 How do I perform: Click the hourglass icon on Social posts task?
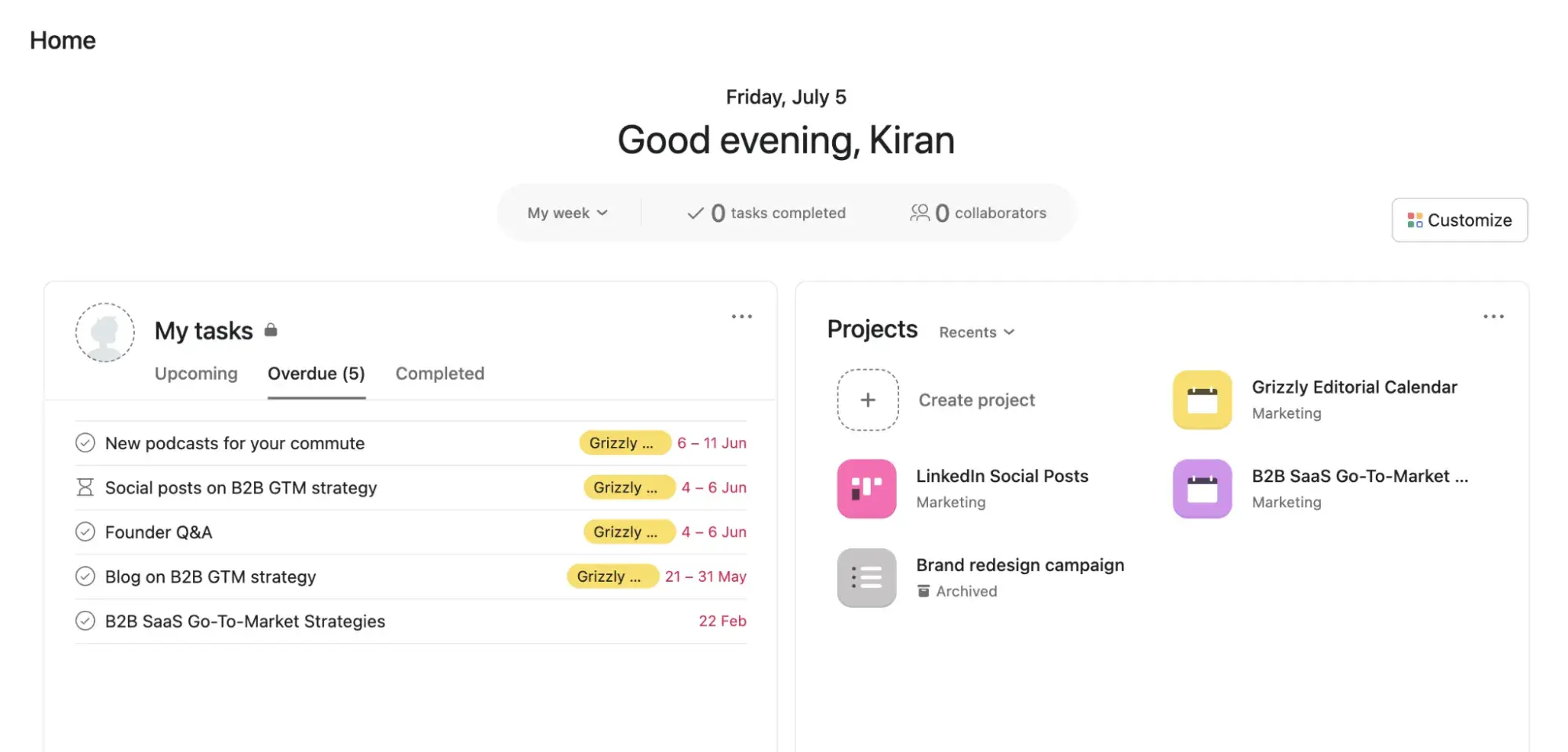tap(85, 488)
